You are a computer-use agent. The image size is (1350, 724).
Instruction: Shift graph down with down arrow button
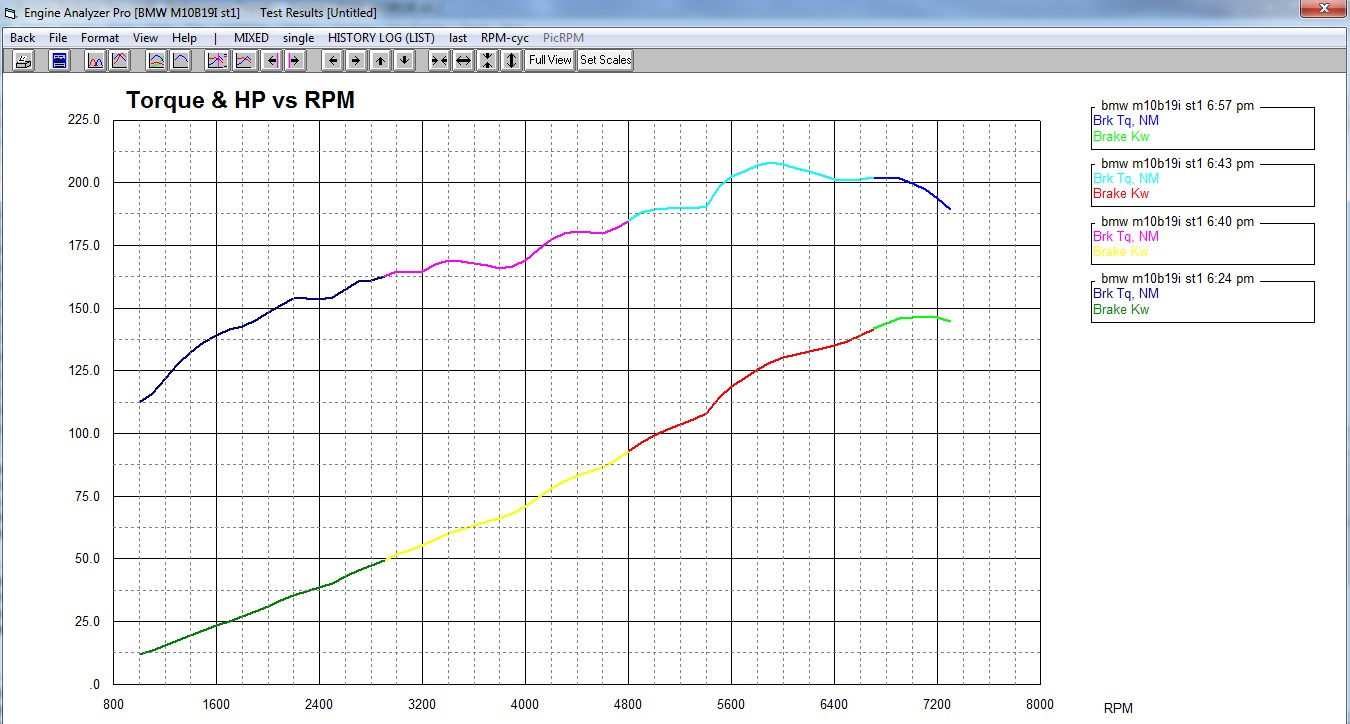coord(403,60)
